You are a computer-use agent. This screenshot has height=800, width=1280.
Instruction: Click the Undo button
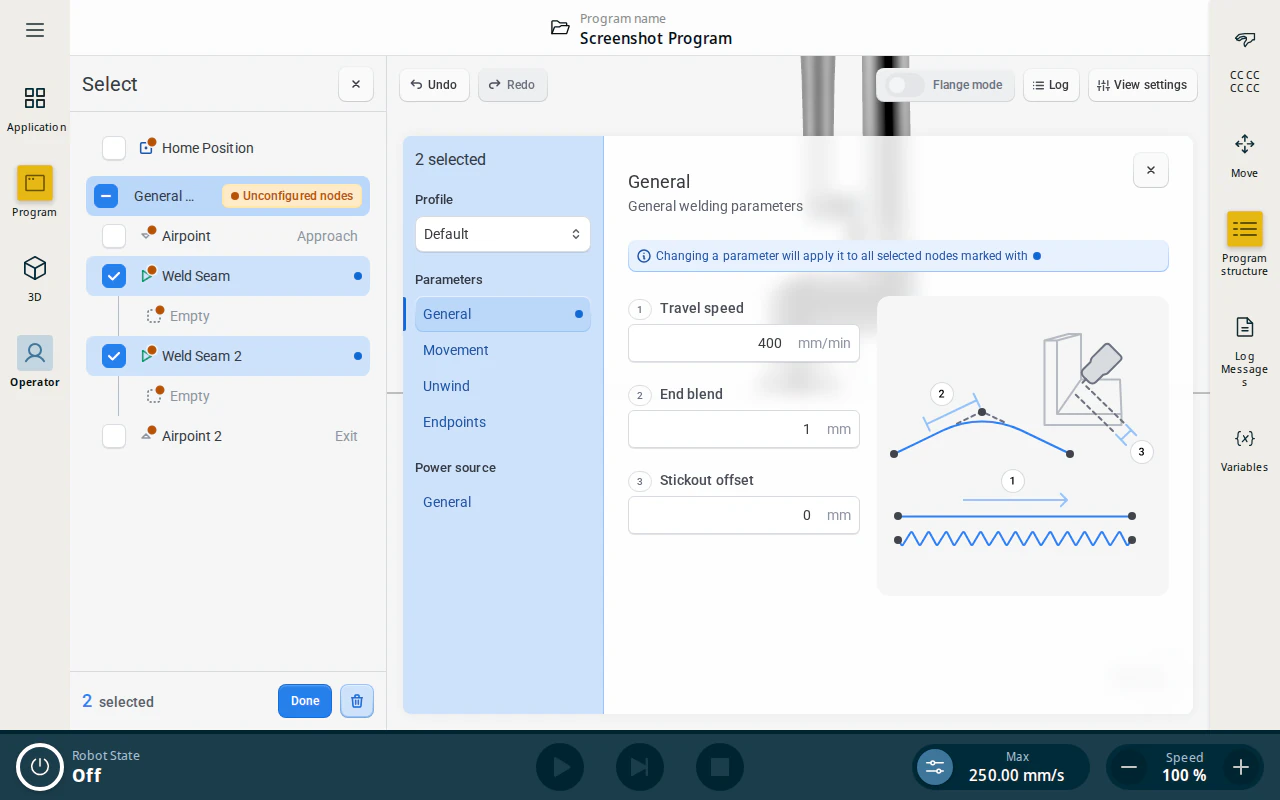tap(434, 85)
